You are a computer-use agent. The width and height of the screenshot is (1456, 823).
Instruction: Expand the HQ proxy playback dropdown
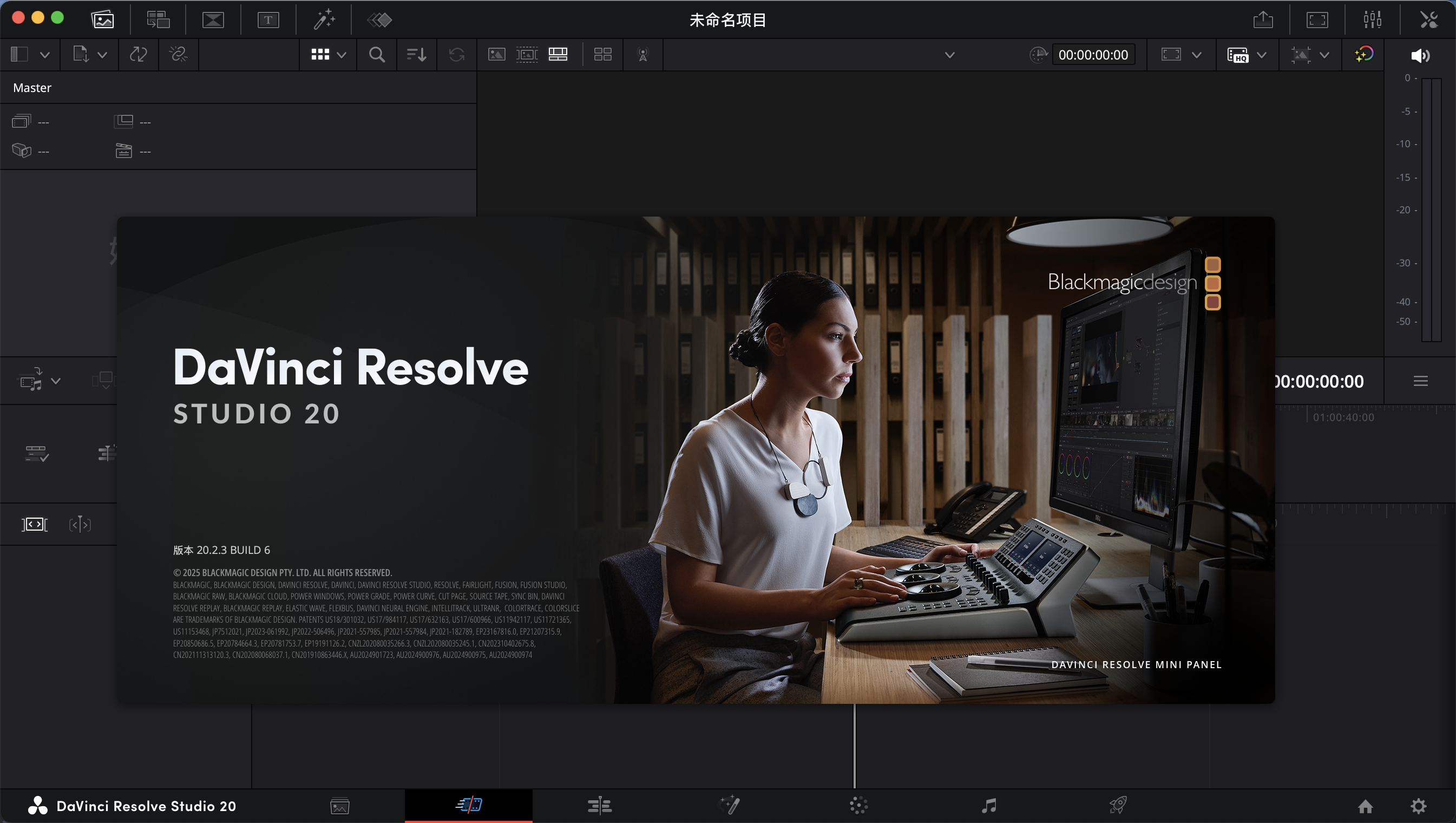pos(1262,55)
